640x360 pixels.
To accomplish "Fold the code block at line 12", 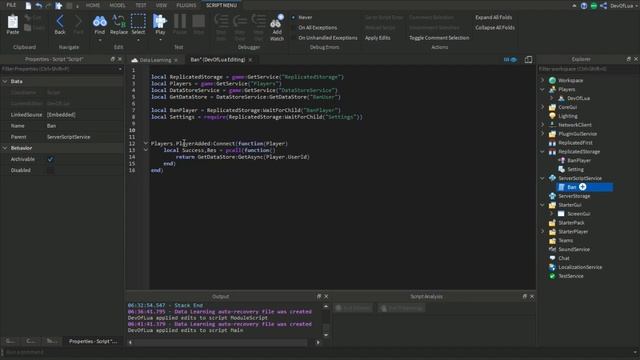I will tap(146, 143).
